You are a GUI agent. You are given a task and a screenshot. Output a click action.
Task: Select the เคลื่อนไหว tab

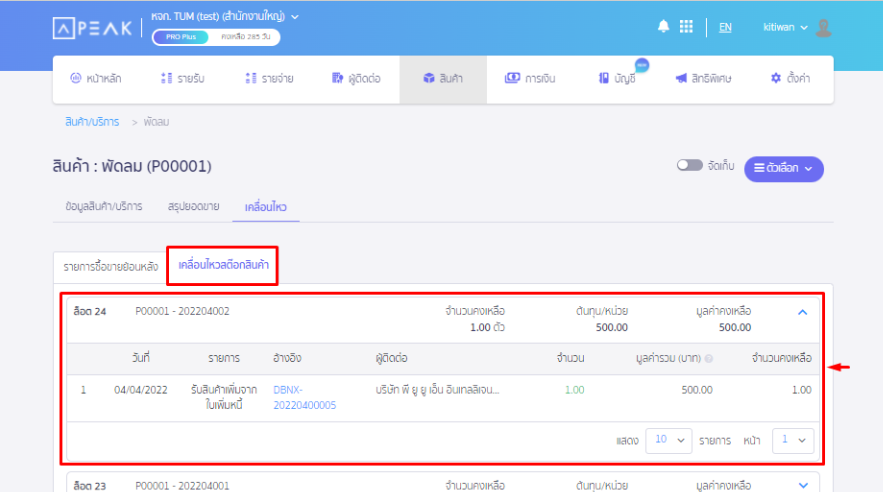pyautogui.click(x=266, y=207)
